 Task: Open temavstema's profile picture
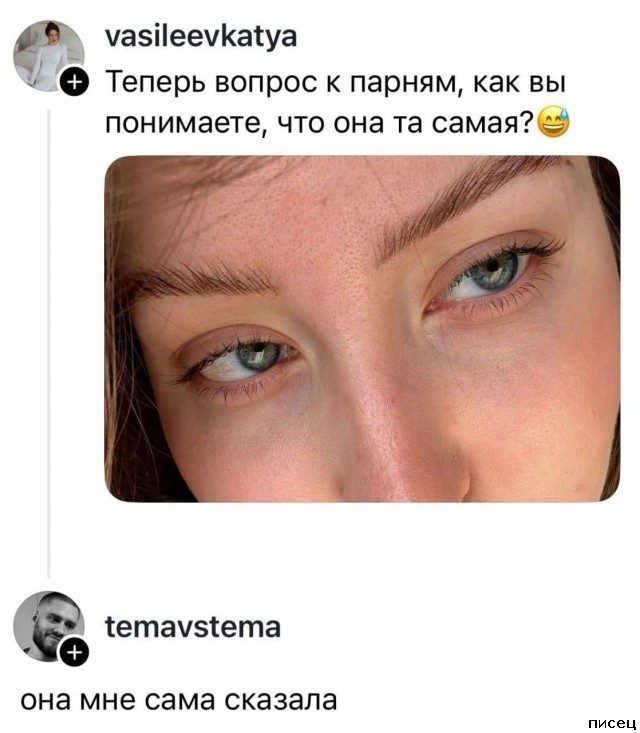pos(49,626)
